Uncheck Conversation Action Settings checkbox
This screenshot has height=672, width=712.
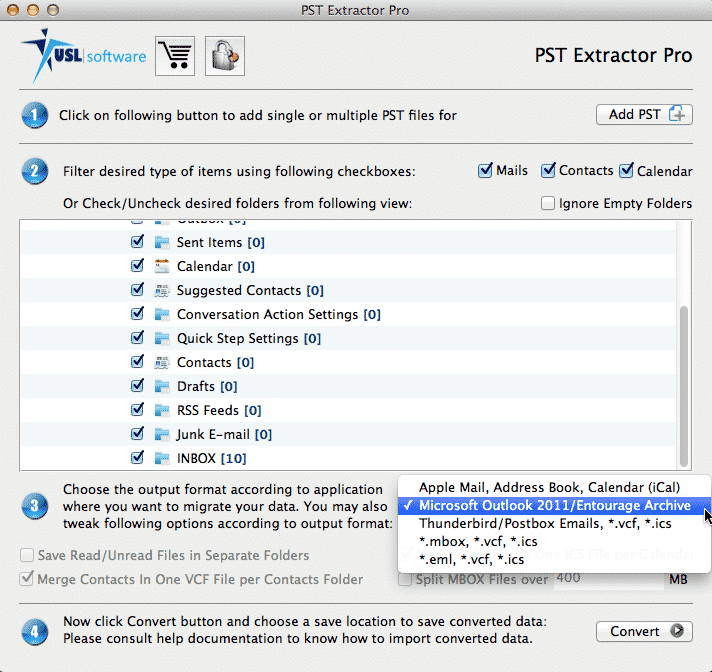(x=137, y=314)
